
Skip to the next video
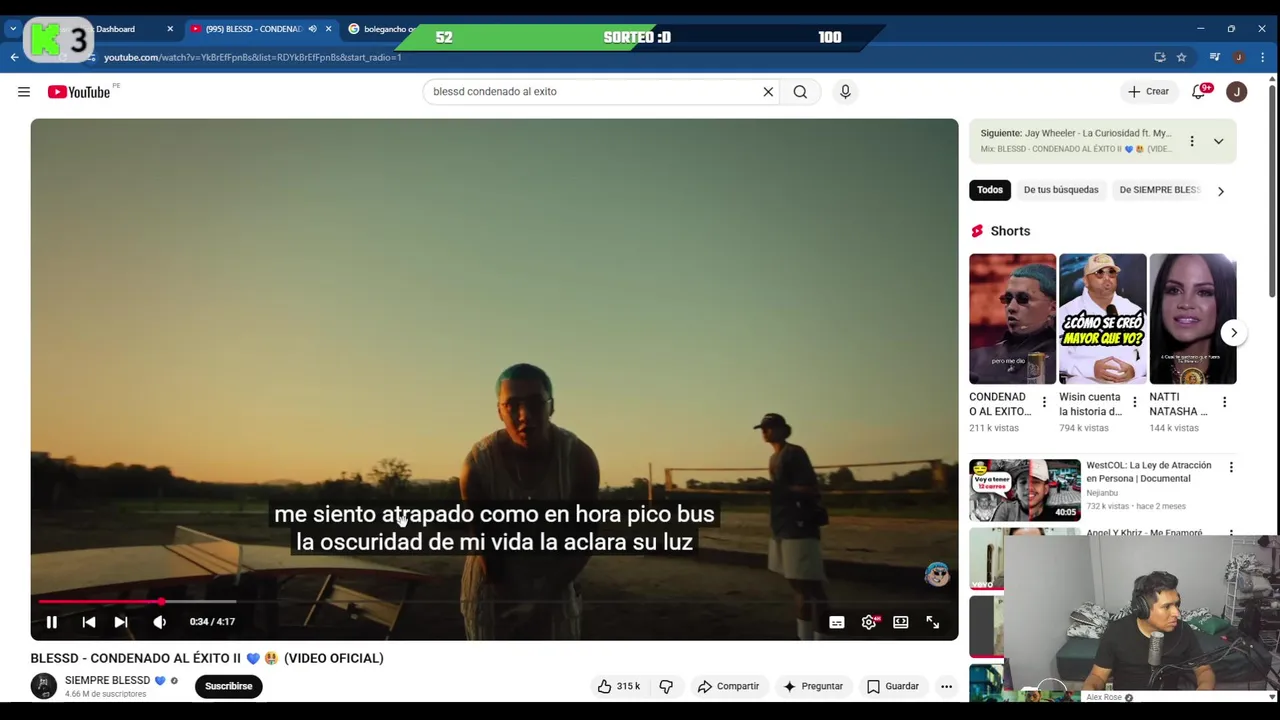pyautogui.click(x=121, y=622)
